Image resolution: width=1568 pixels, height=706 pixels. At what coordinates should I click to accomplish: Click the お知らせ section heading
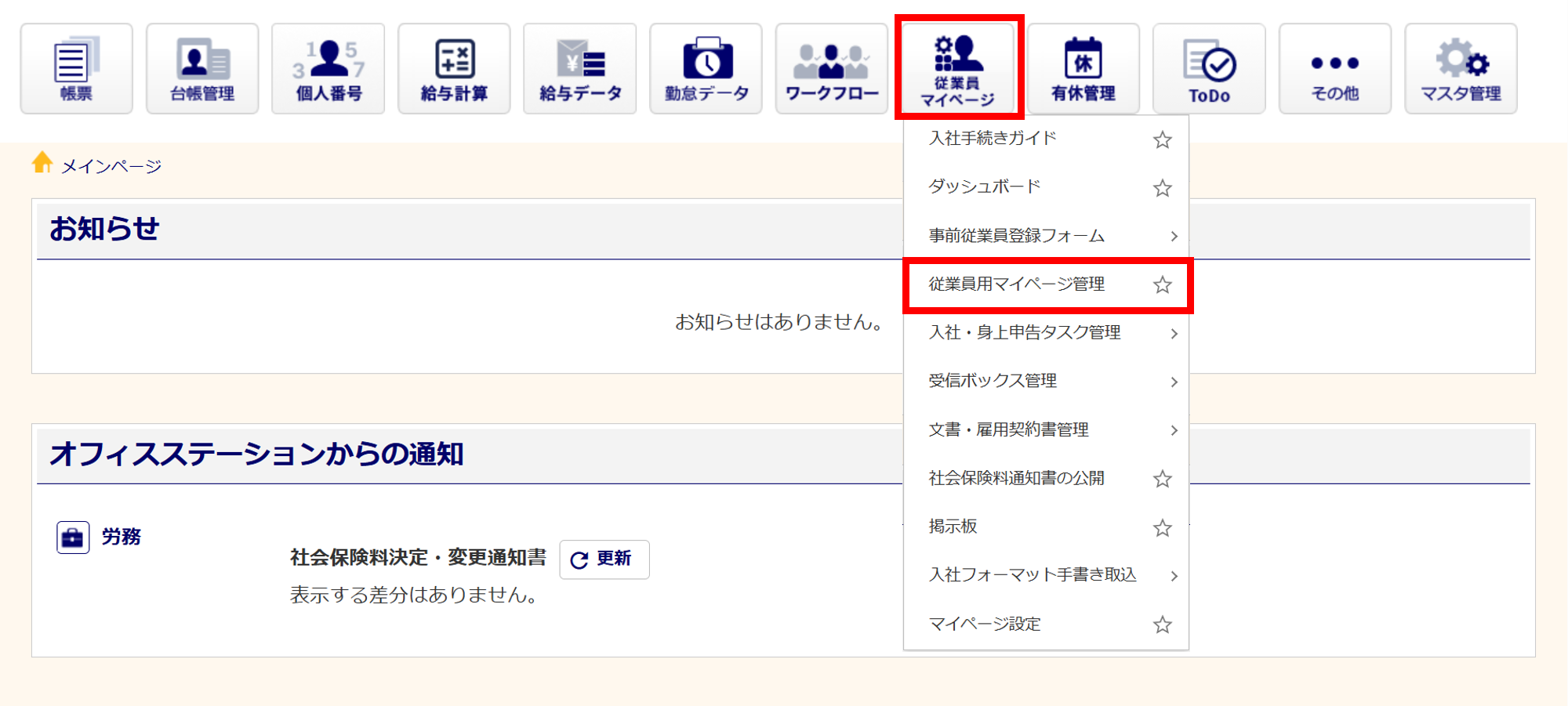(104, 229)
